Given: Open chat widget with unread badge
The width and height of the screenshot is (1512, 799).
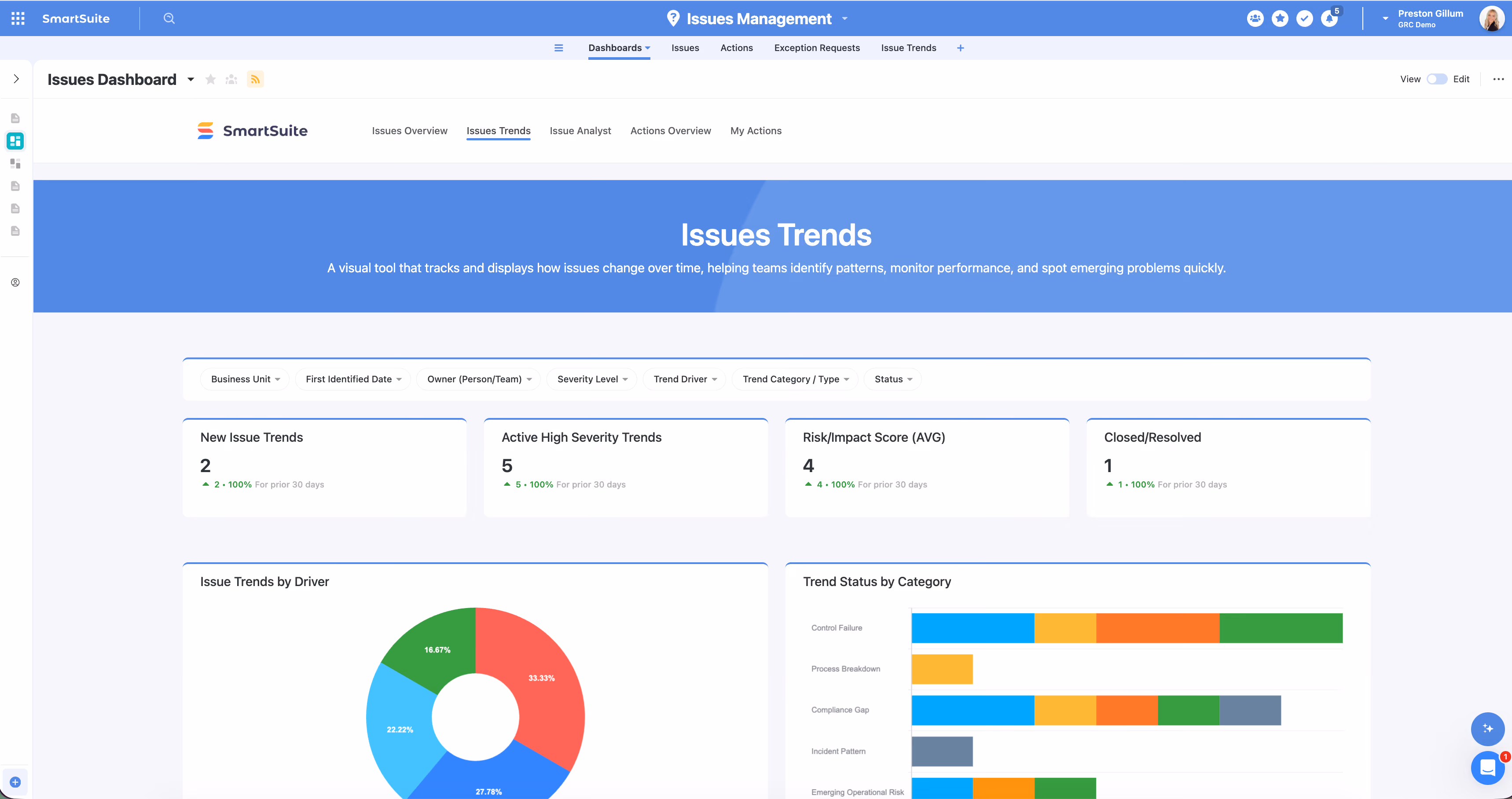Looking at the screenshot, I should tap(1487, 767).
